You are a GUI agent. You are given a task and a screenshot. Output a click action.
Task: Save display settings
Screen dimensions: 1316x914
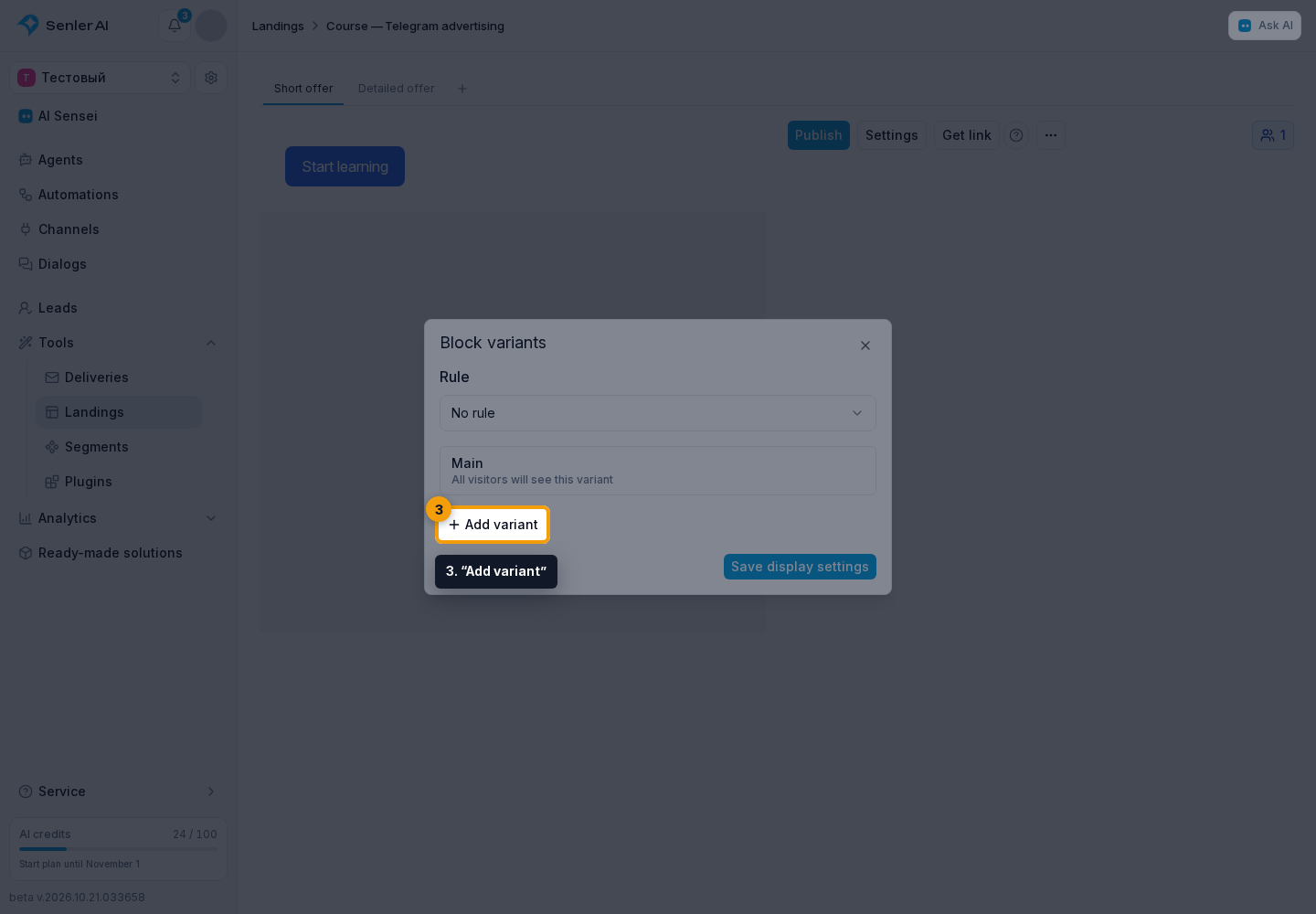point(800,567)
